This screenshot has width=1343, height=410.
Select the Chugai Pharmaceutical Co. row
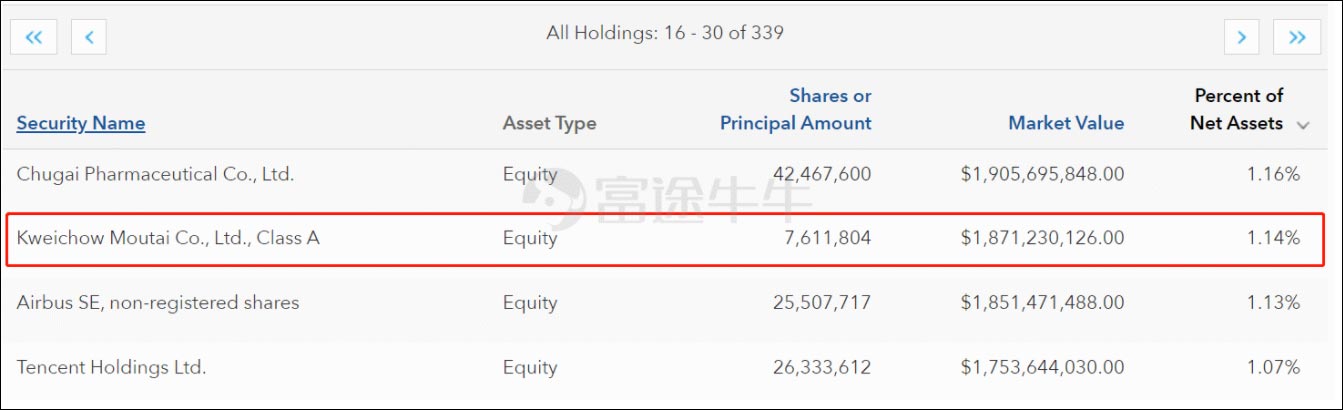155,174
